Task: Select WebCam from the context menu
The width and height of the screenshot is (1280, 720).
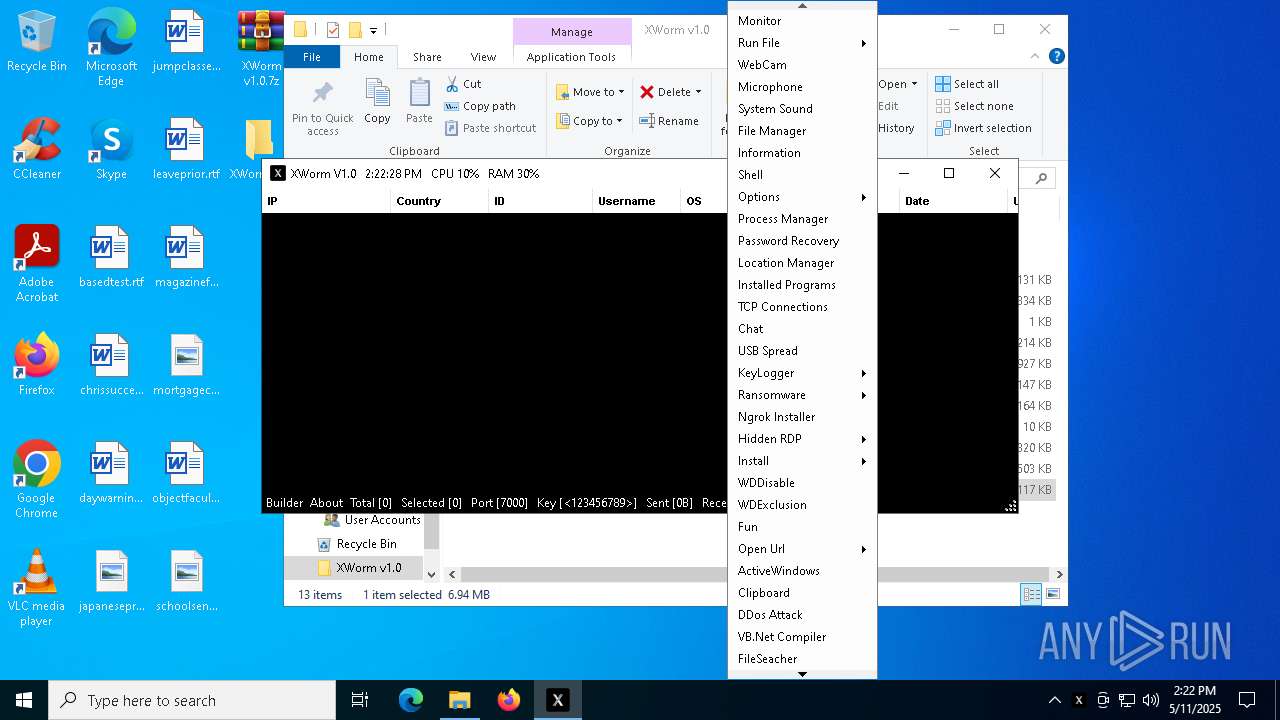Action: [x=802, y=65]
